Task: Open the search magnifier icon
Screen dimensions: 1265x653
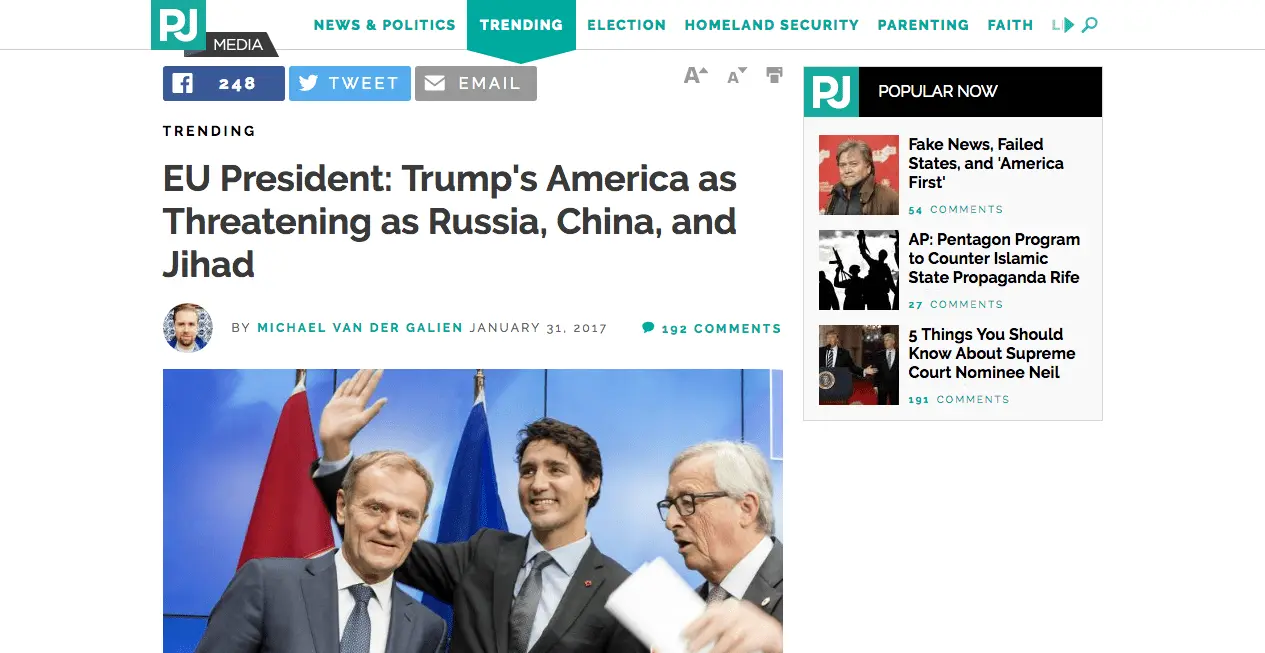Action: 1090,25
